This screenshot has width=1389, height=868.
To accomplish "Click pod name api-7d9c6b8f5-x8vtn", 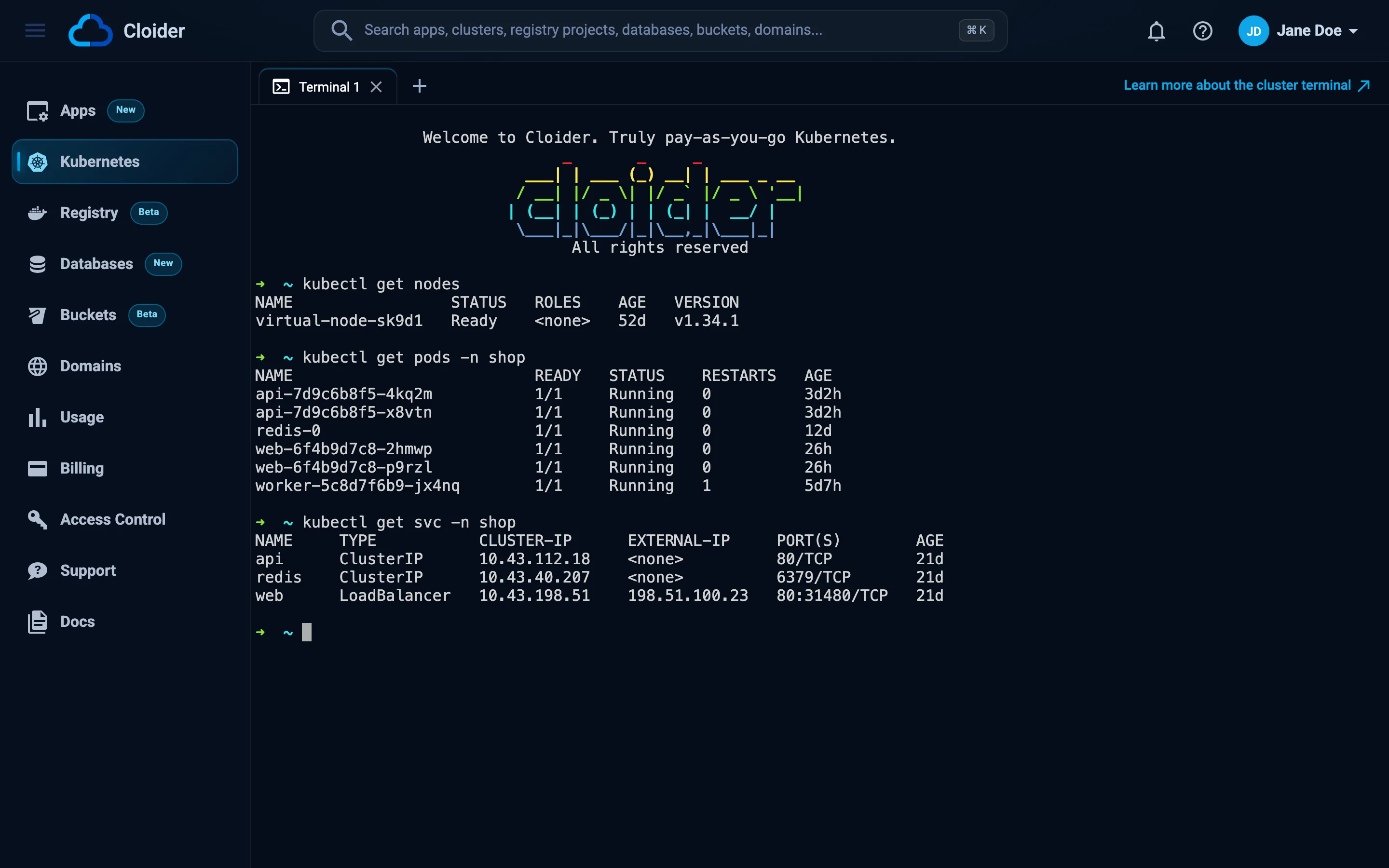I will [344, 412].
